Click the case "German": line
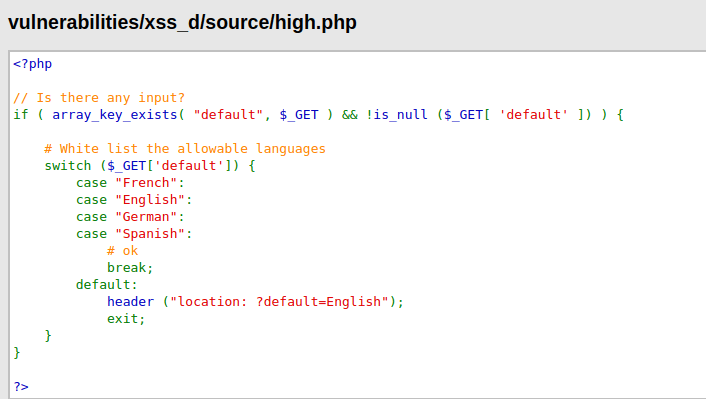This screenshot has width=706, height=399. coord(130,217)
